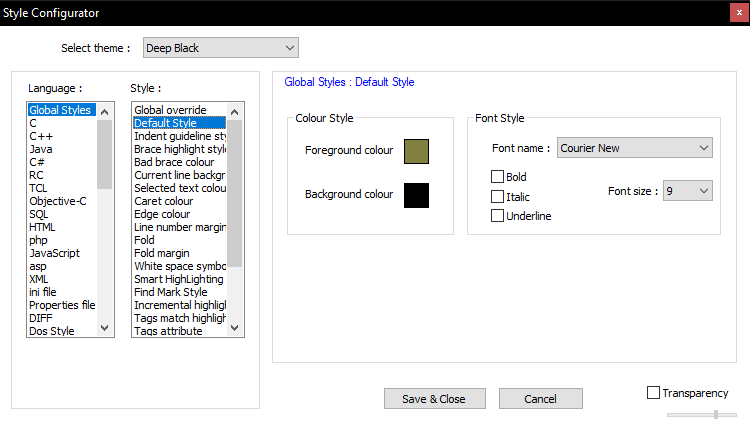750x426 pixels.
Task: Select Brace highlight style
Action: point(179,149)
